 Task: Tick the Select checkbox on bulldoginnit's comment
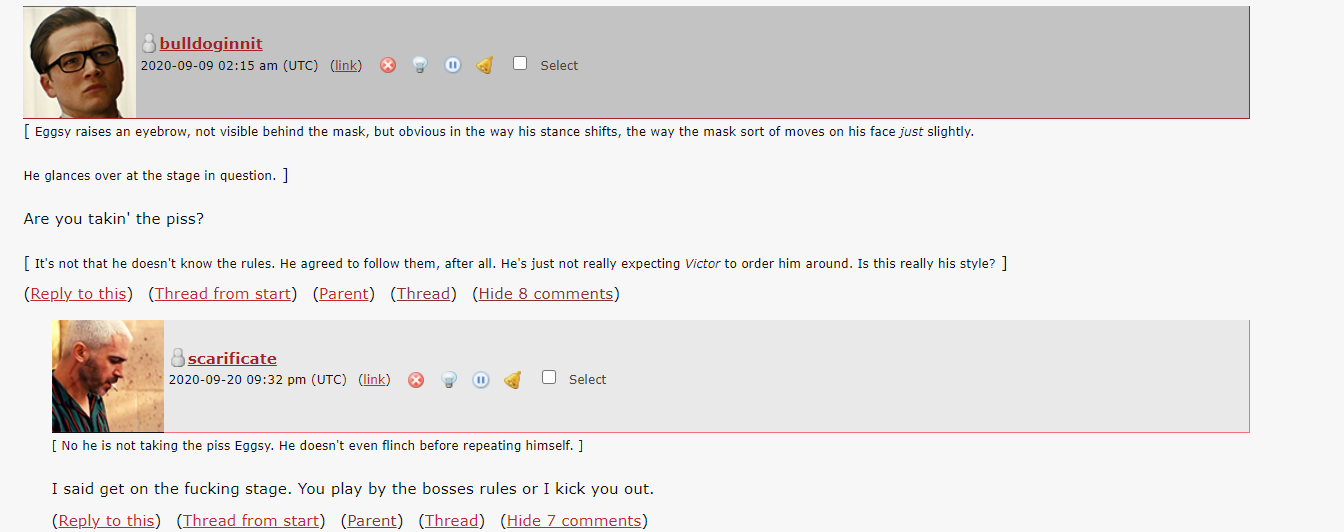point(520,63)
